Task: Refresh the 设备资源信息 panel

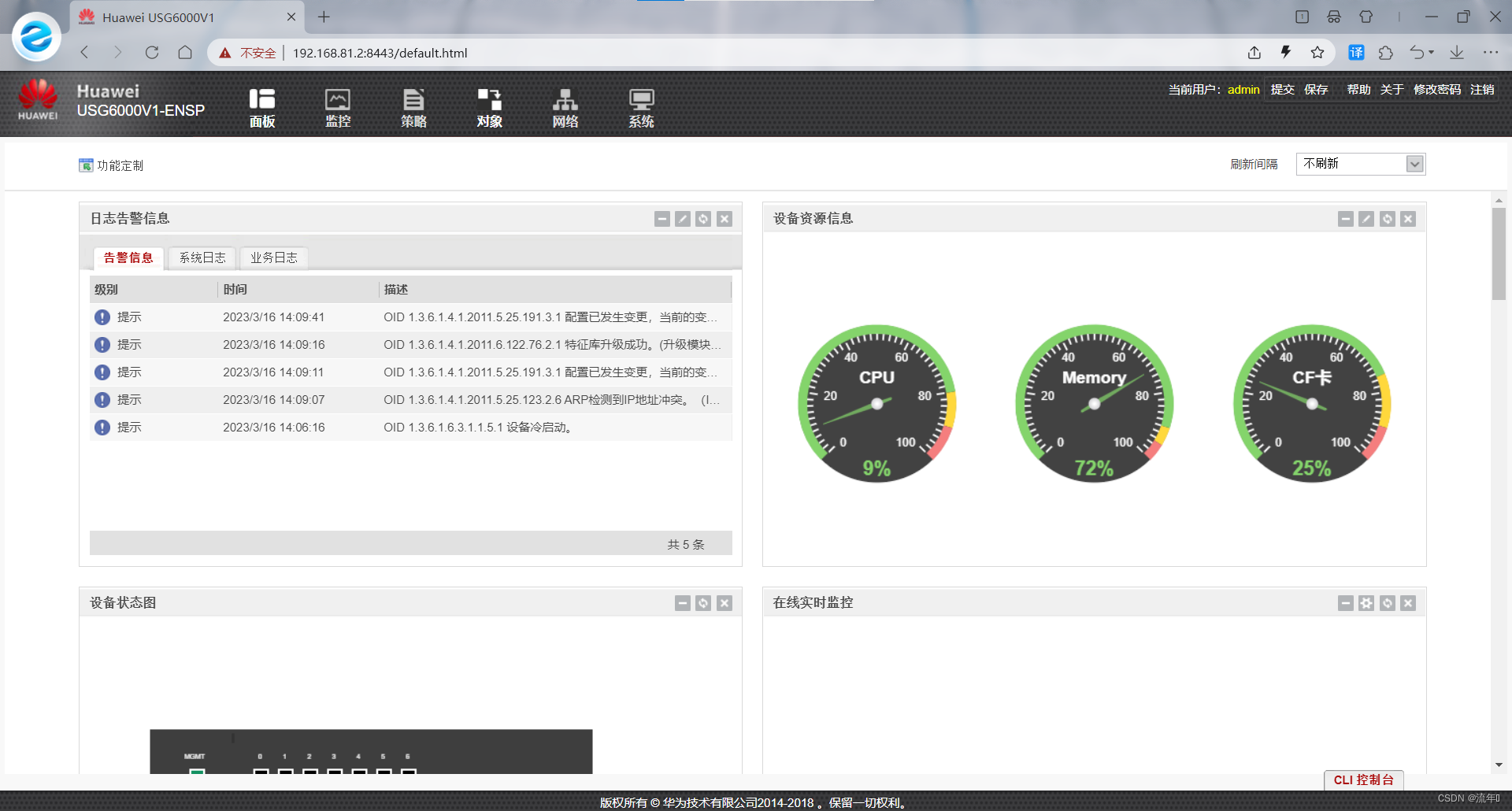Action: click(1388, 219)
